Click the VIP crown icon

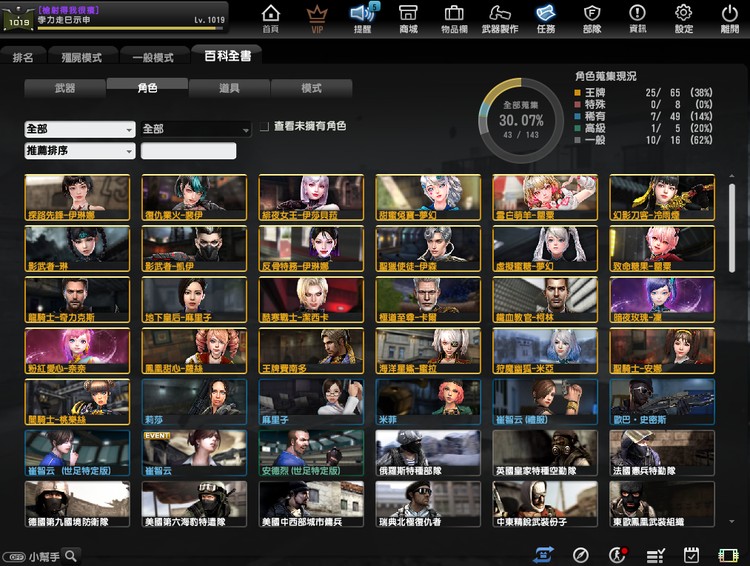[317, 18]
